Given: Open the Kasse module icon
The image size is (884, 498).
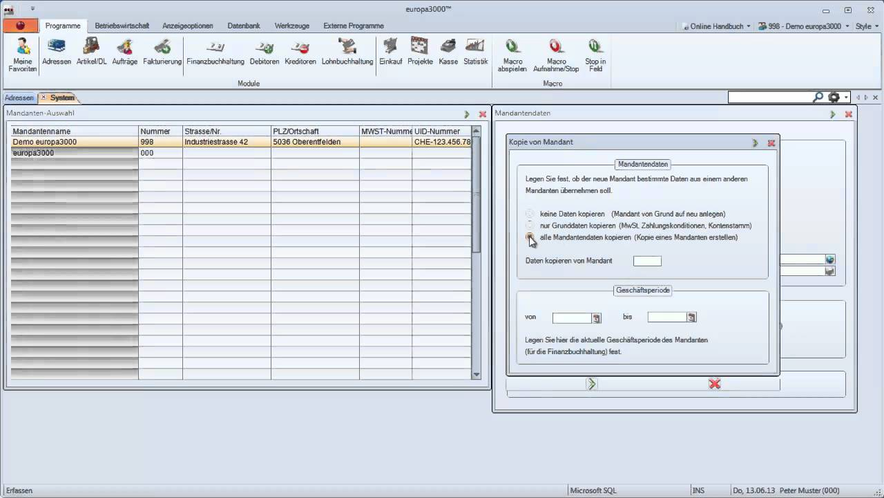Looking at the screenshot, I should [448, 51].
